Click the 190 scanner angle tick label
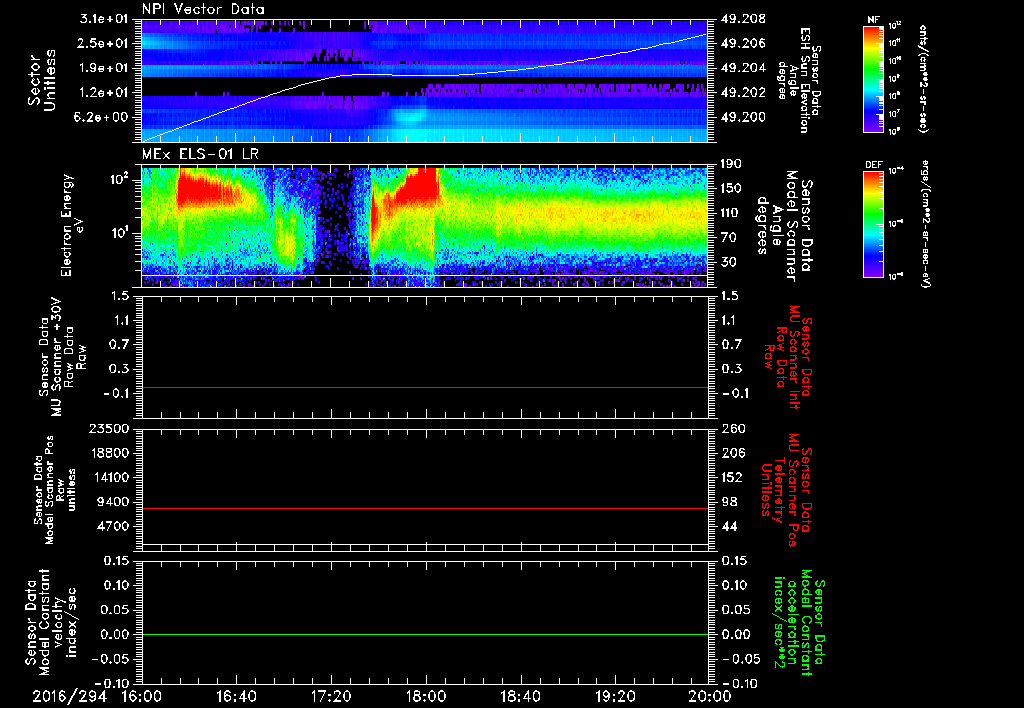The image size is (1024, 708). pyautogui.click(x=732, y=164)
